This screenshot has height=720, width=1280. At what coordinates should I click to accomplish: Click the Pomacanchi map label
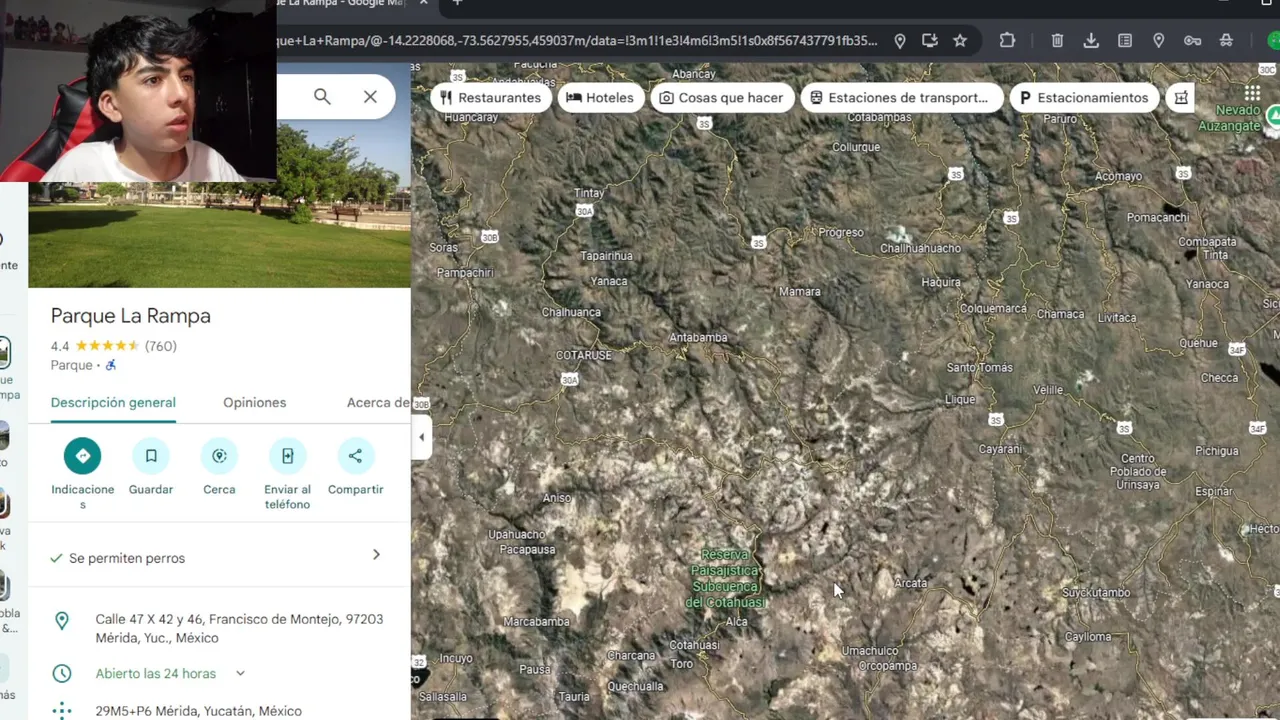(1158, 218)
